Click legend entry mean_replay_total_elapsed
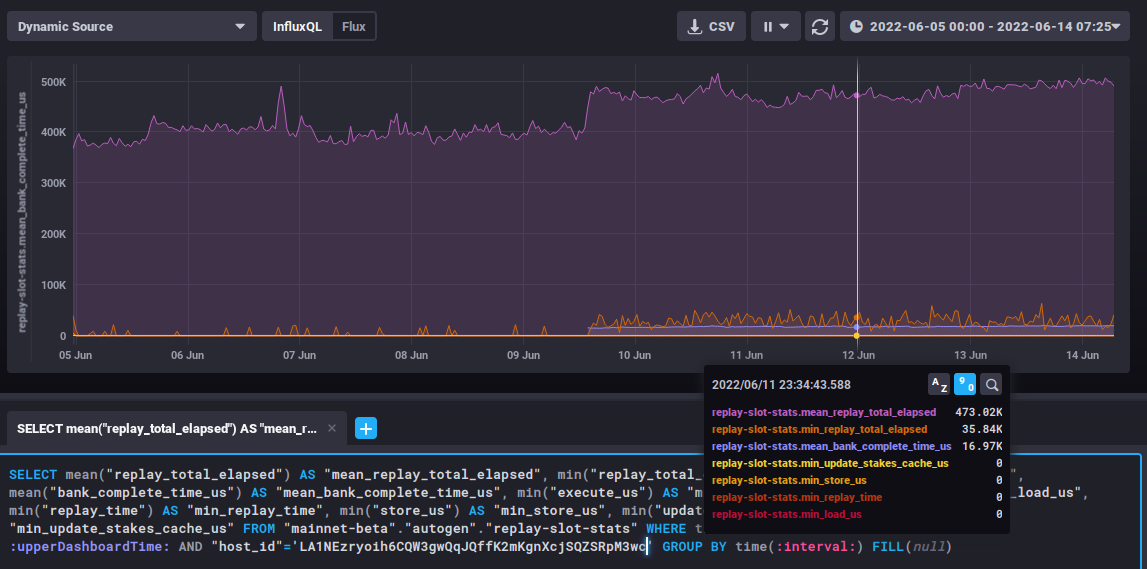 [823, 412]
